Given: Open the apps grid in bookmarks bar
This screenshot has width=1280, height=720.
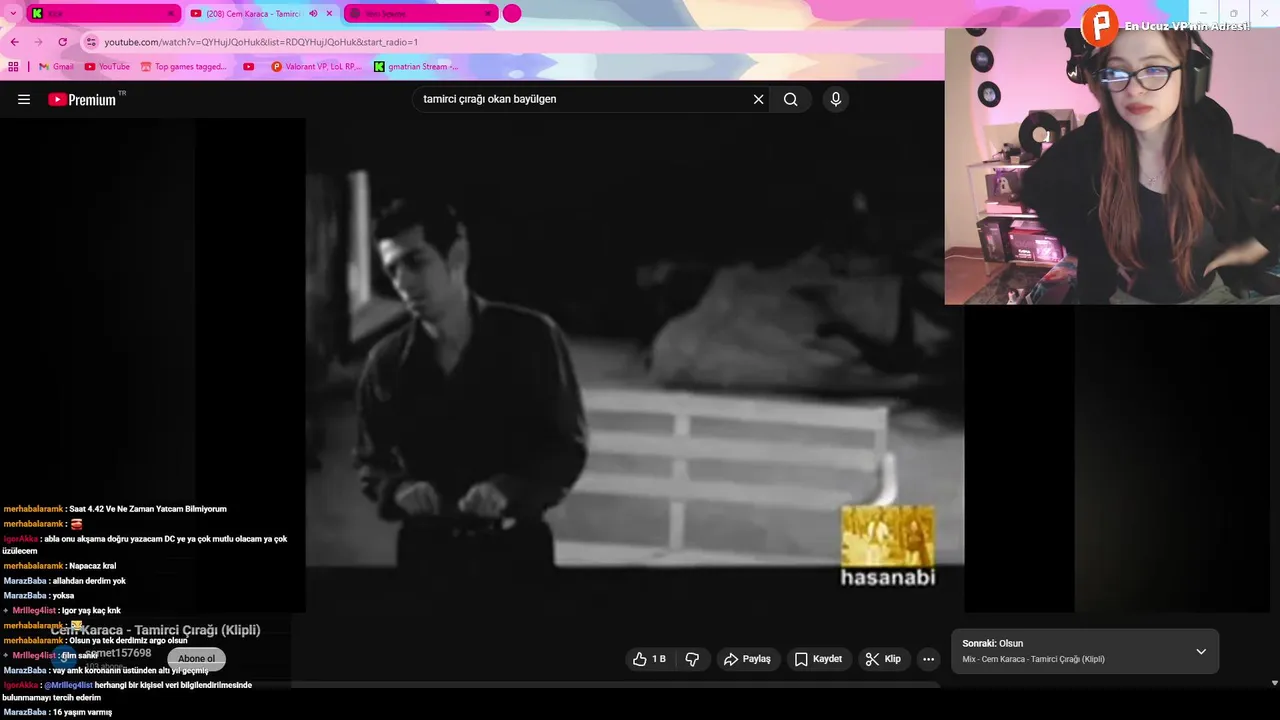Looking at the screenshot, I should coord(13,67).
